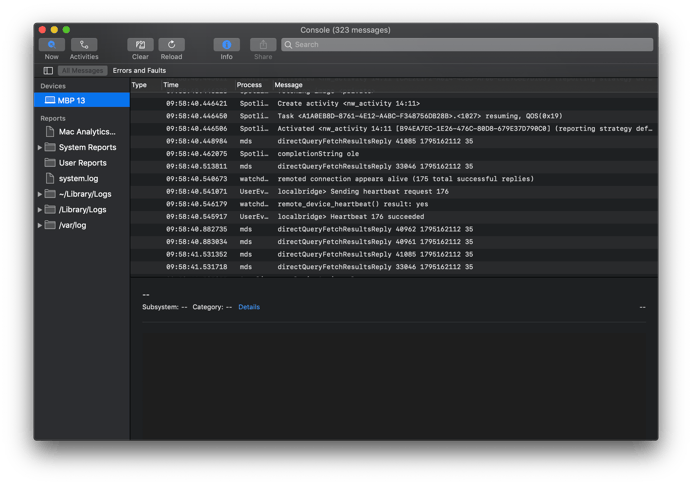Open the Activities view
Screen dimensions: 692x485
(84, 45)
